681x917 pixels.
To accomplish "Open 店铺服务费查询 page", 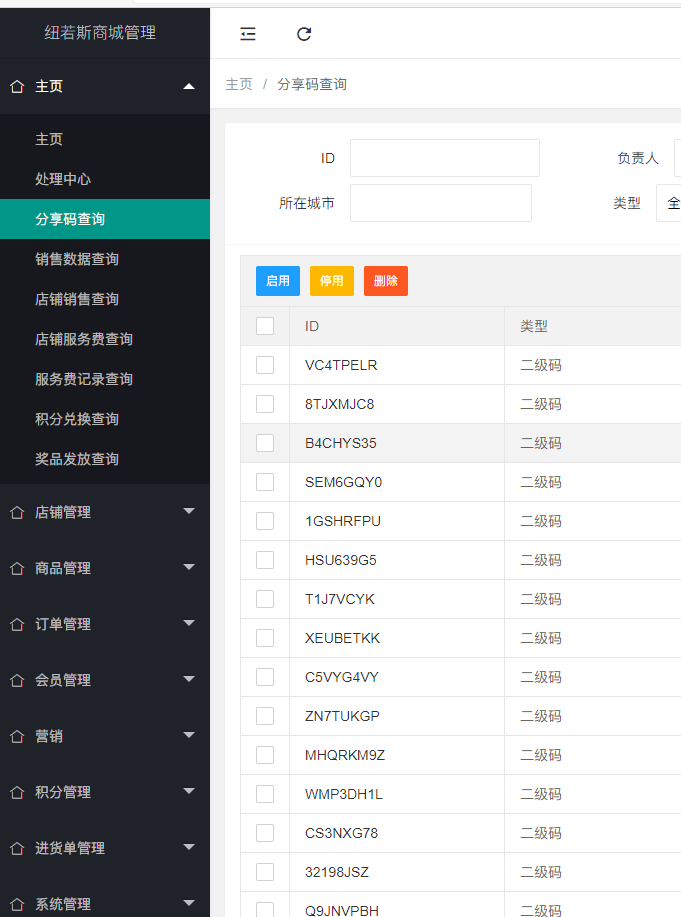I will [105, 339].
